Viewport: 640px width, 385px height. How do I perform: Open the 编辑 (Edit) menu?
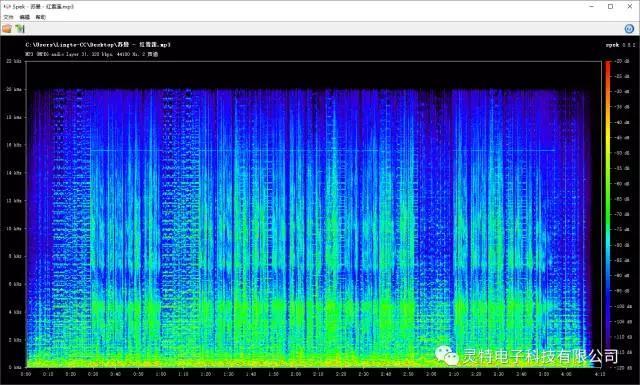25,17
